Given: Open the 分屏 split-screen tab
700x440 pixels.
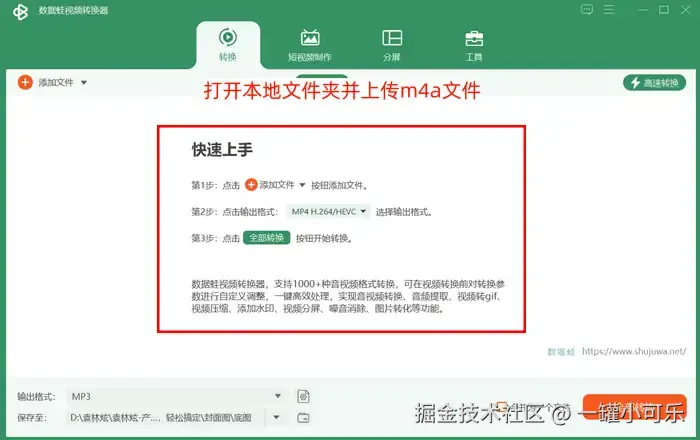Looking at the screenshot, I should [392, 46].
